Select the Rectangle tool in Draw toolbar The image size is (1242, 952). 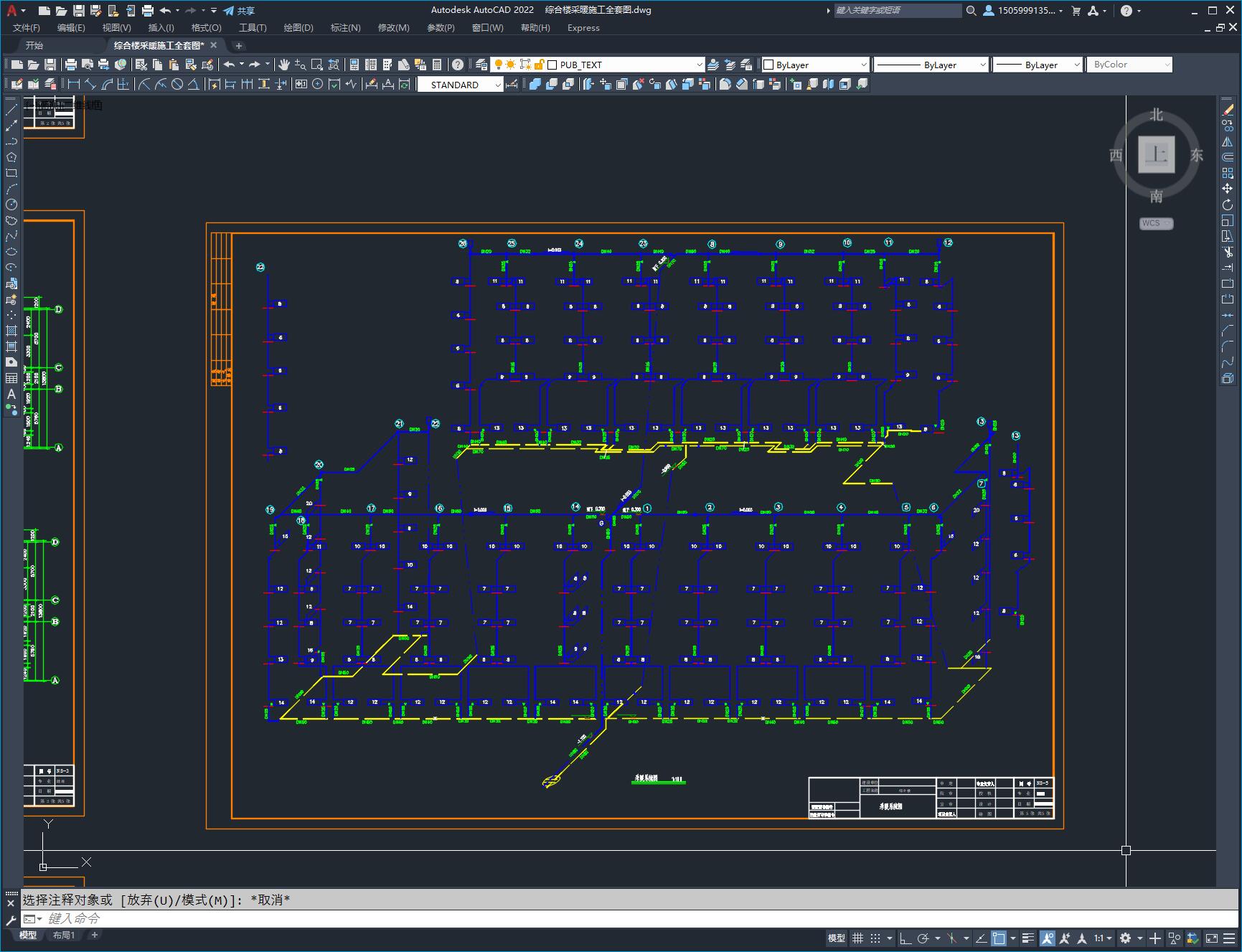click(x=11, y=173)
